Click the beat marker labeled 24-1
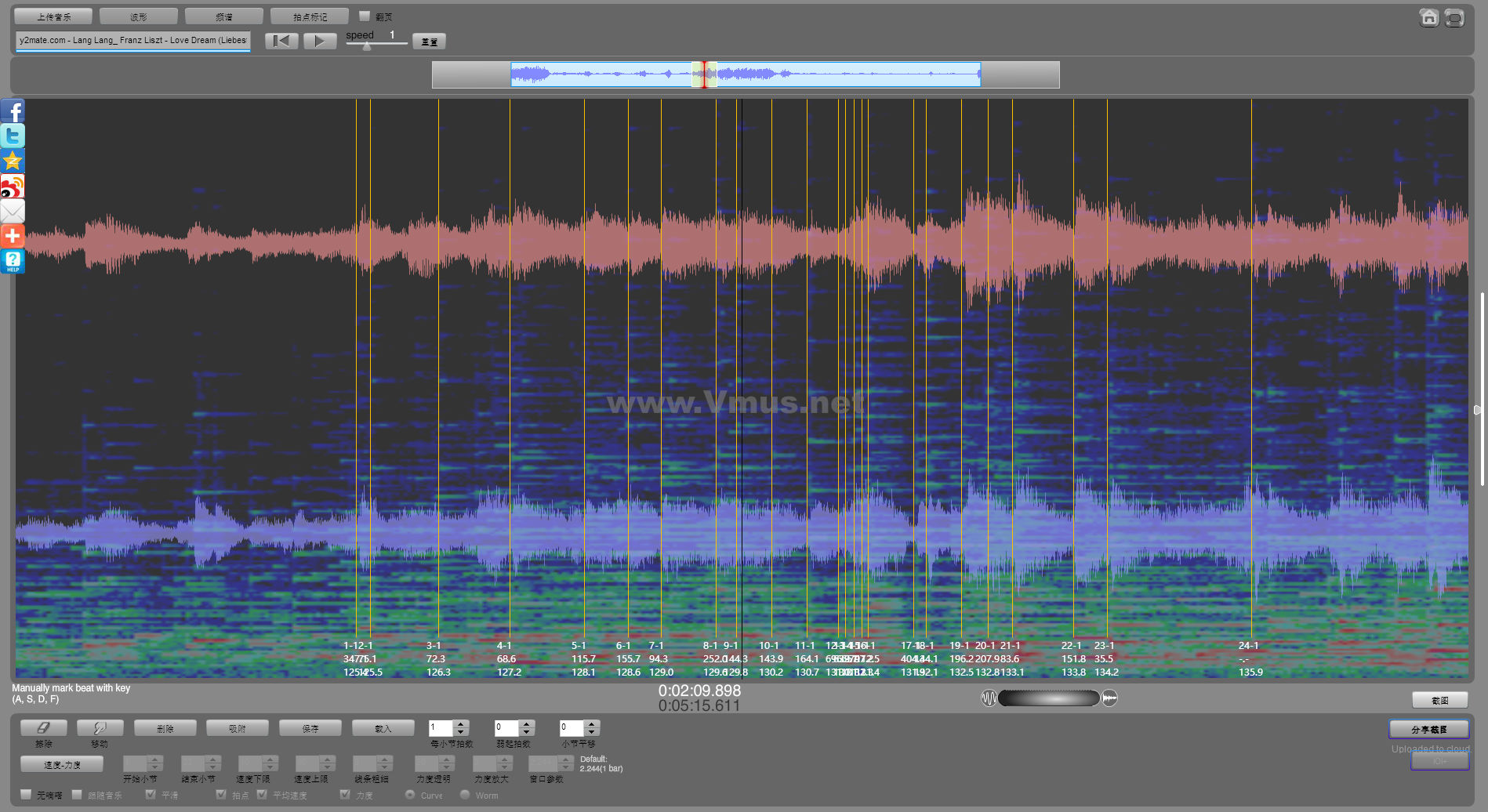This screenshot has height=812, width=1488. [x=1249, y=646]
